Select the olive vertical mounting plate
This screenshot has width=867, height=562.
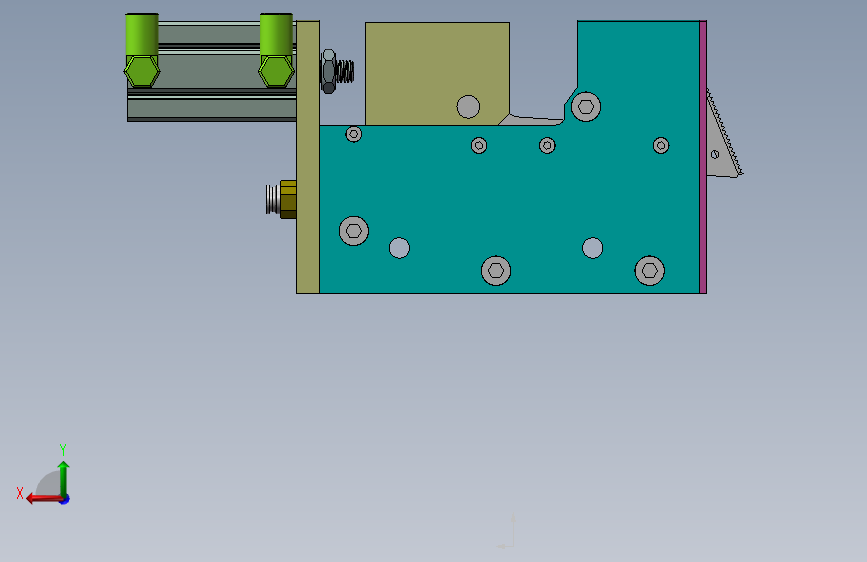coord(308,157)
